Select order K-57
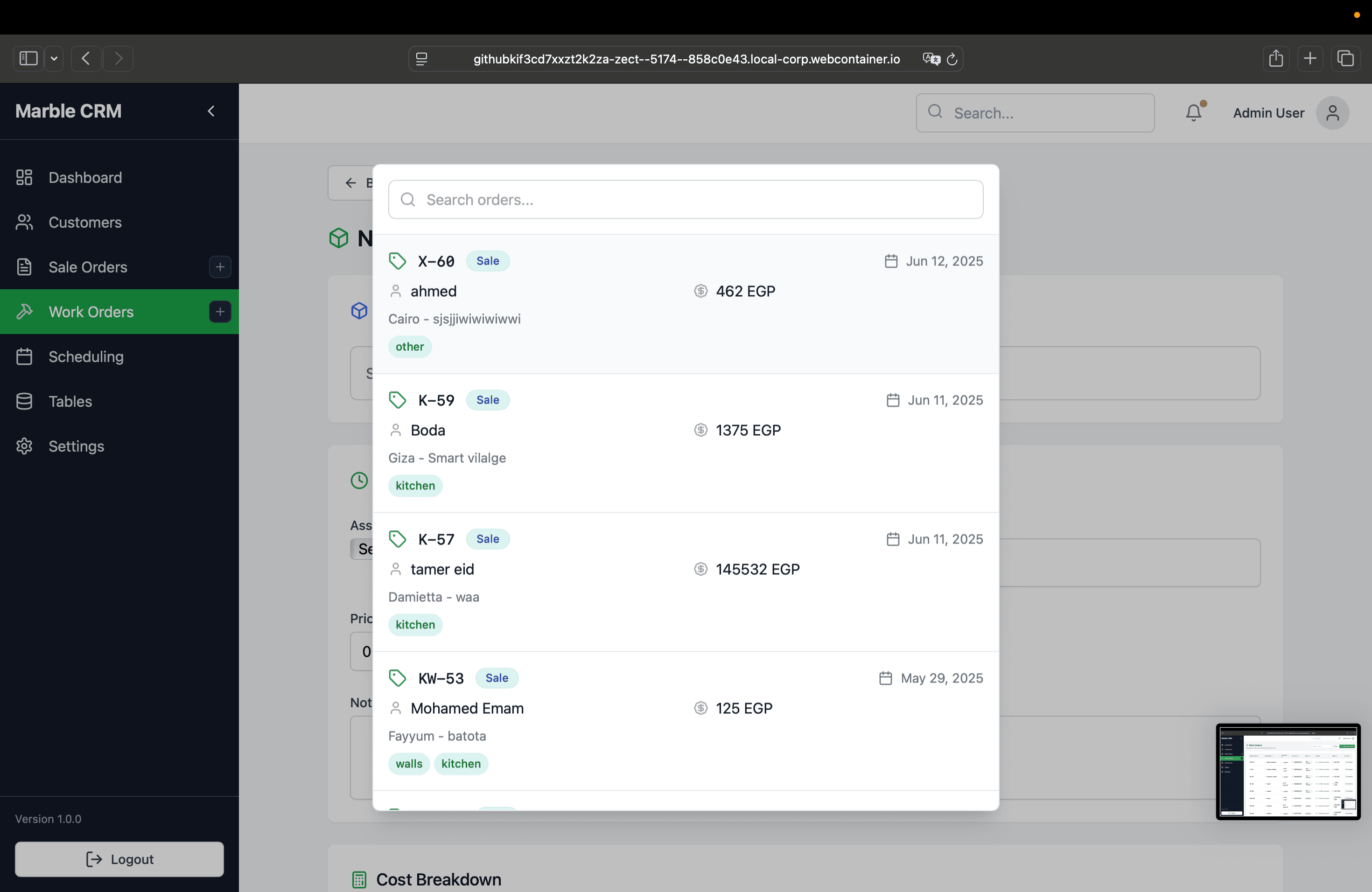The height and width of the screenshot is (892, 1372). coord(686,582)
